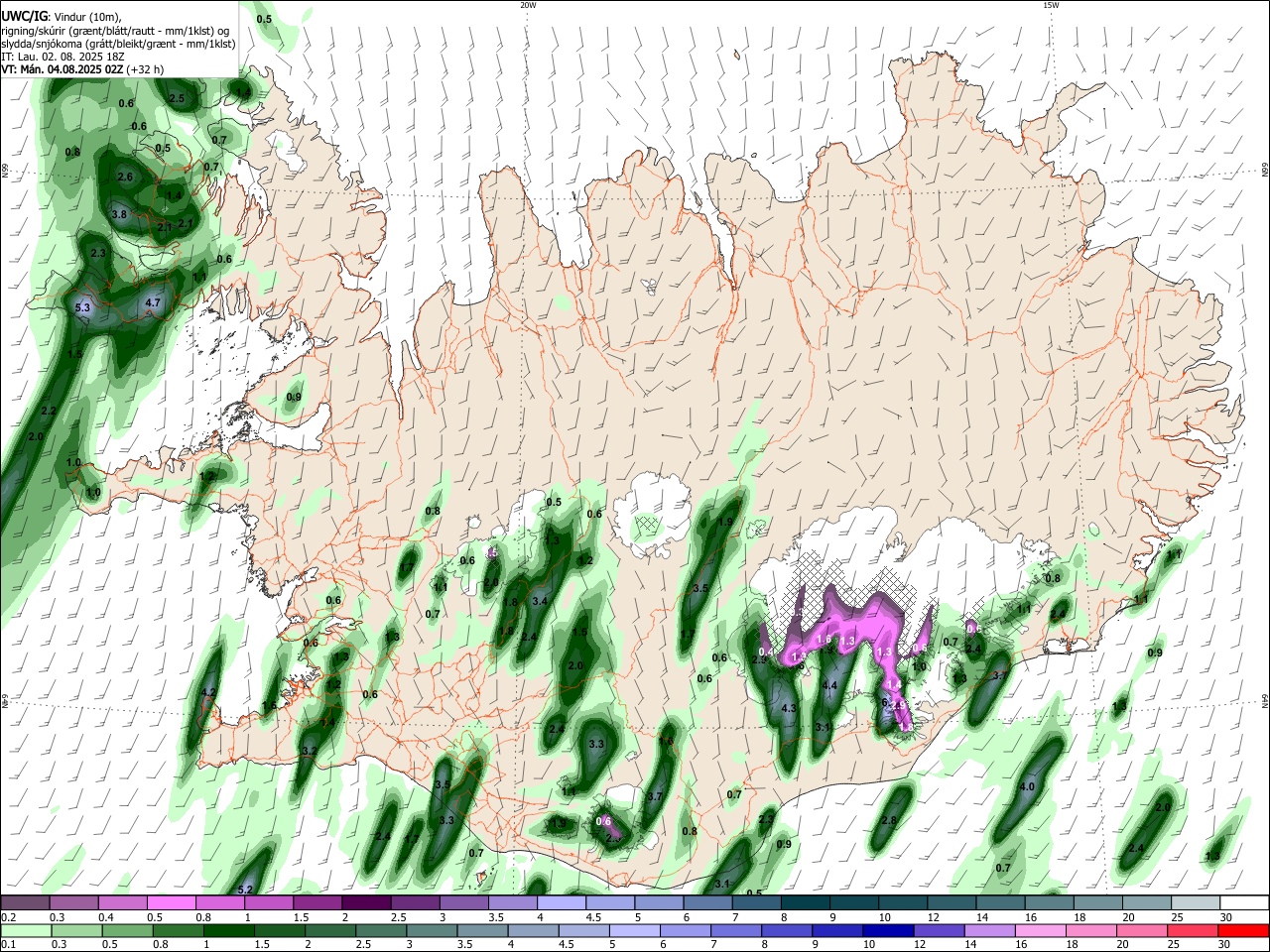Click the 1.9 precipitation value

point(725,522)
